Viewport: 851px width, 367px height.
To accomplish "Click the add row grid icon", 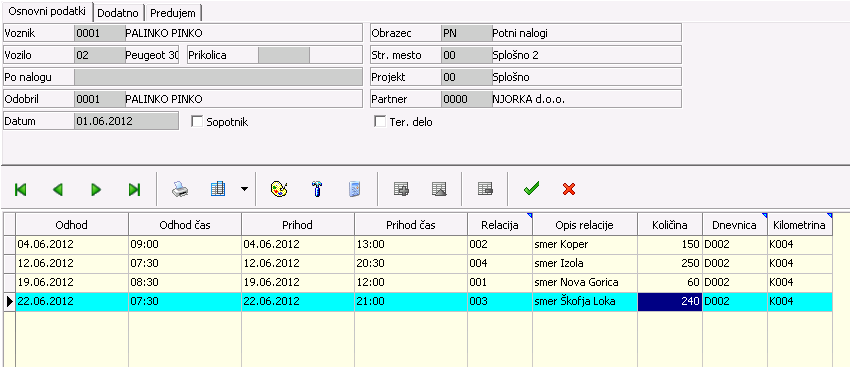I will coord(402,189).
